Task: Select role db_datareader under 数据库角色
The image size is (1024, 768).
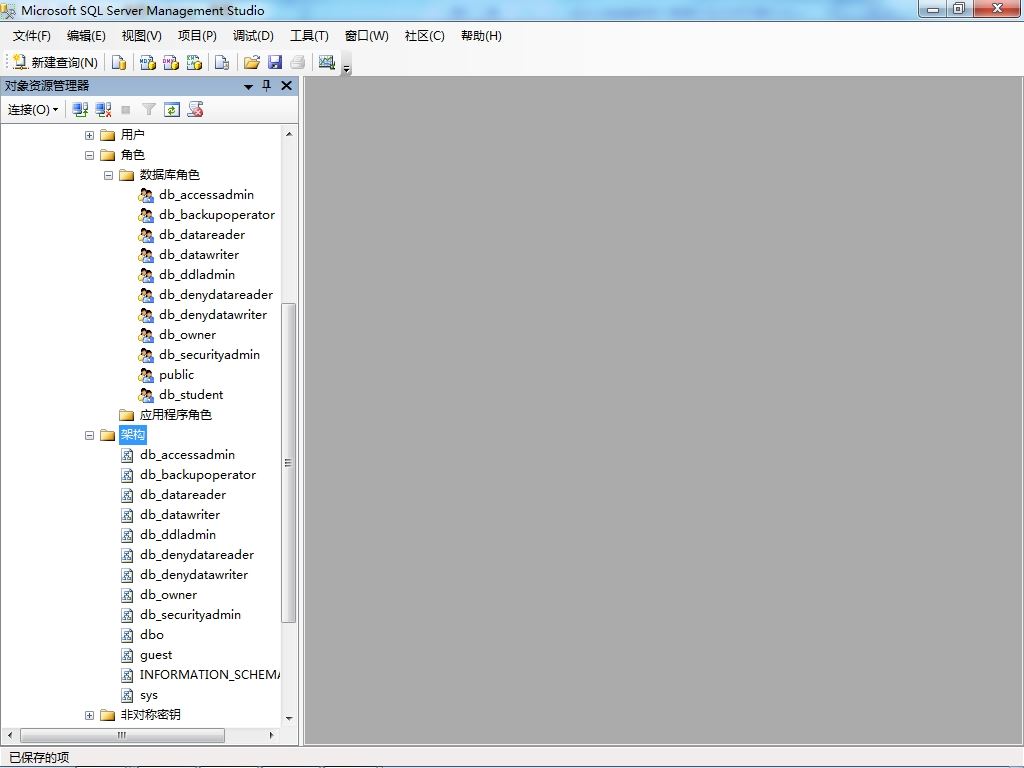Action: [x=202, y=234]
